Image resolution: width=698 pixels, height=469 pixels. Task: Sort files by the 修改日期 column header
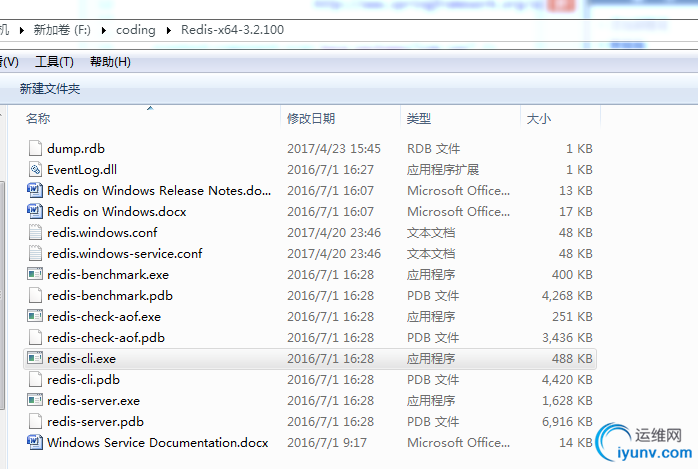311,118
